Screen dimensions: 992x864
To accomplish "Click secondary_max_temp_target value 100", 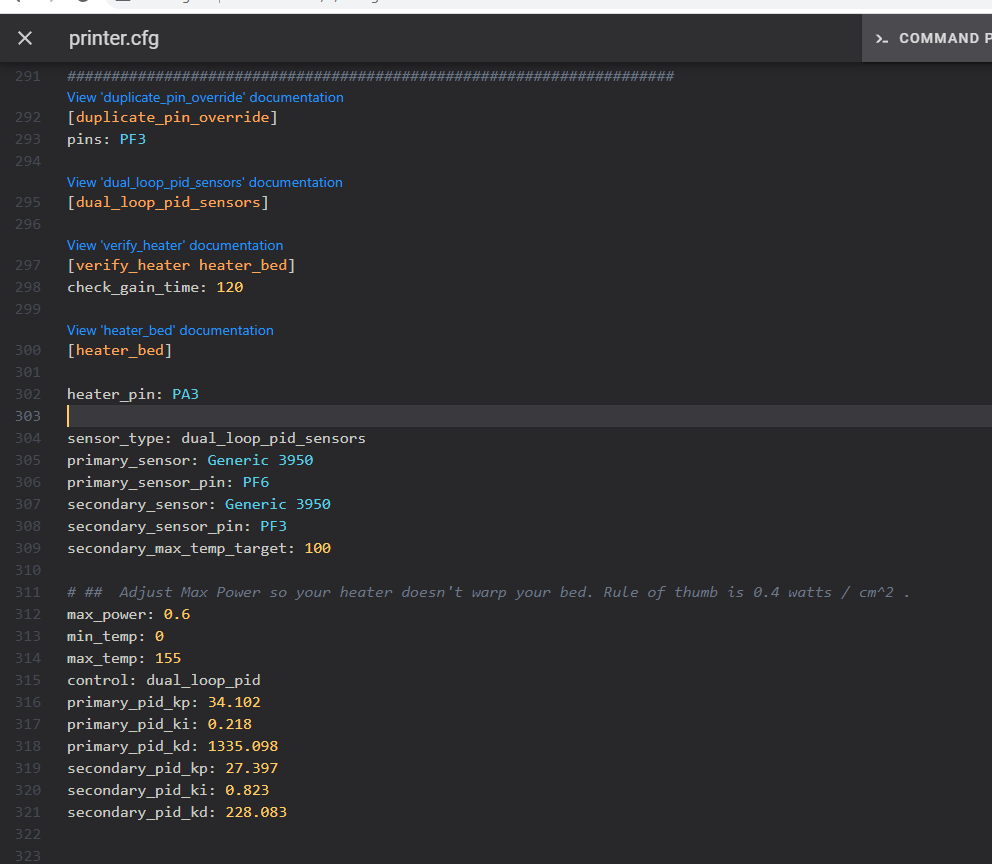I will pos(318,548).
